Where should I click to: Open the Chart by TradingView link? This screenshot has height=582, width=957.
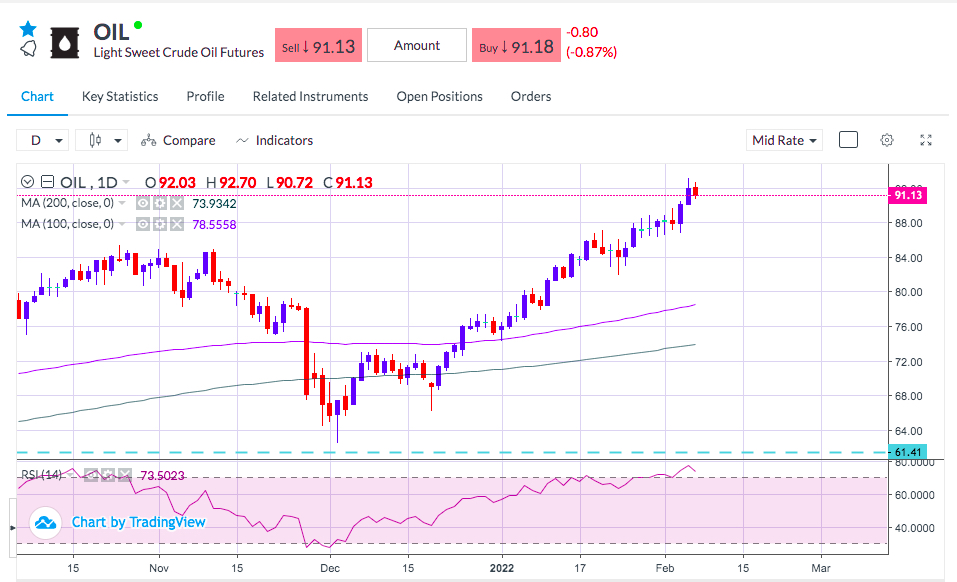(139, 522)
